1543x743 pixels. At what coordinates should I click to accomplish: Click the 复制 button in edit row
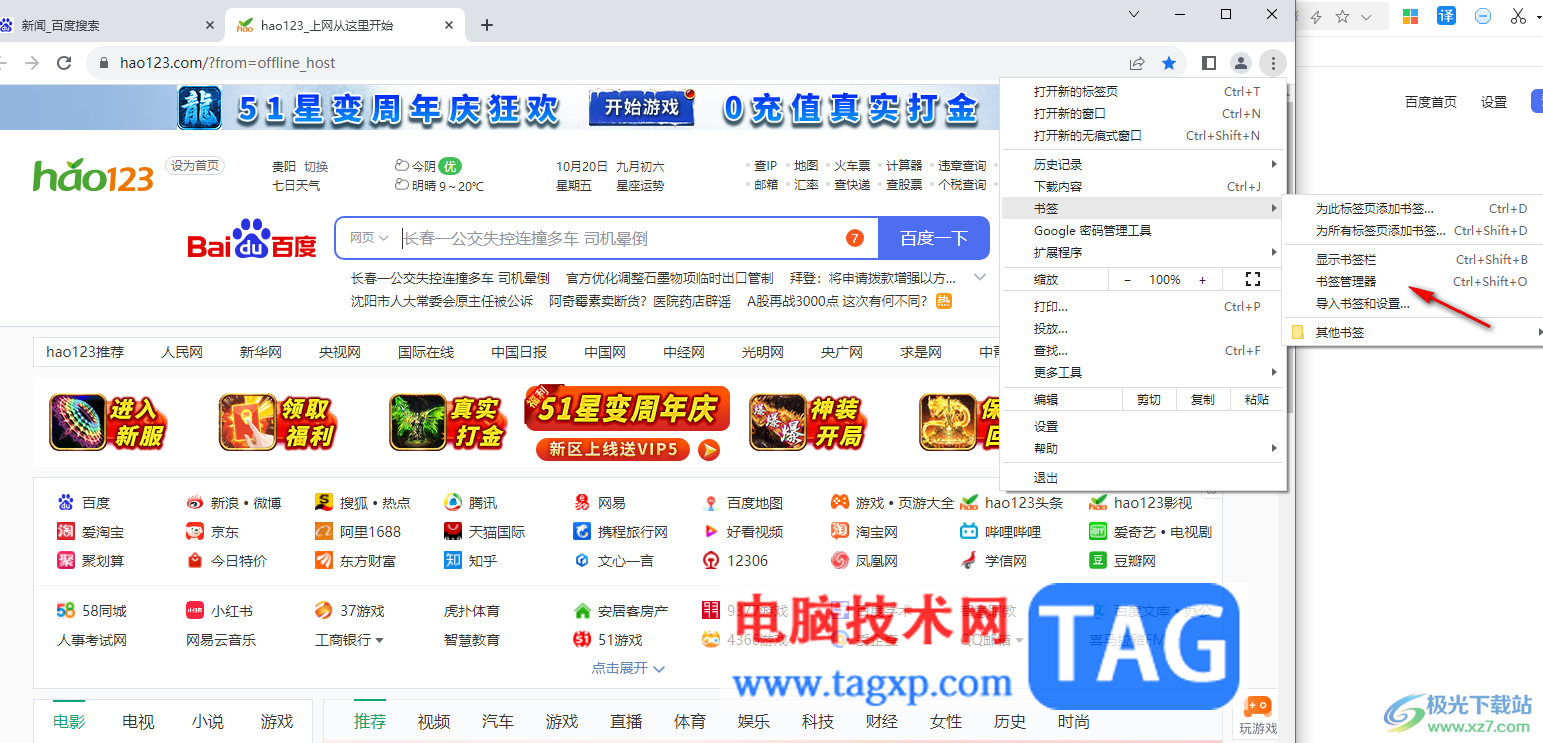pos(1202,400)
